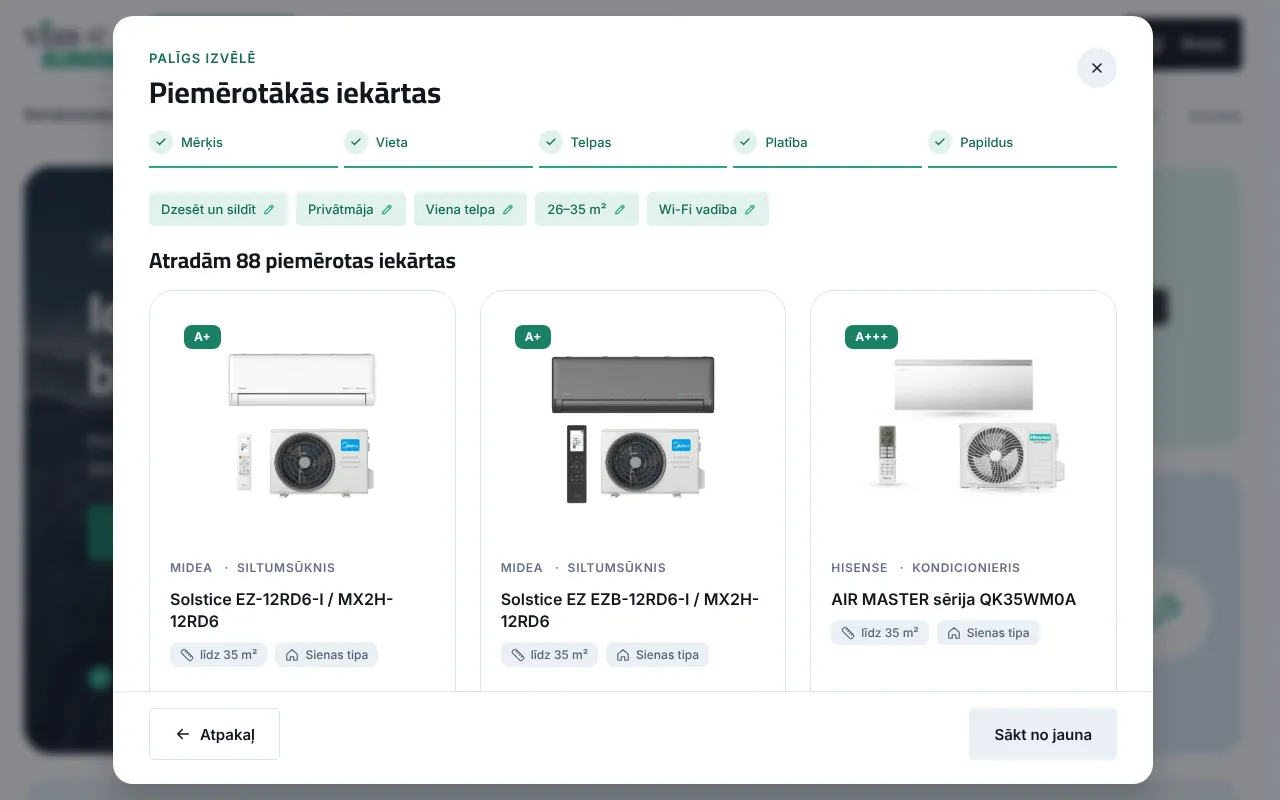Click the A+++ energy class badge
The width and height of the screenshot is (1280, 800).
click(871, 337)
